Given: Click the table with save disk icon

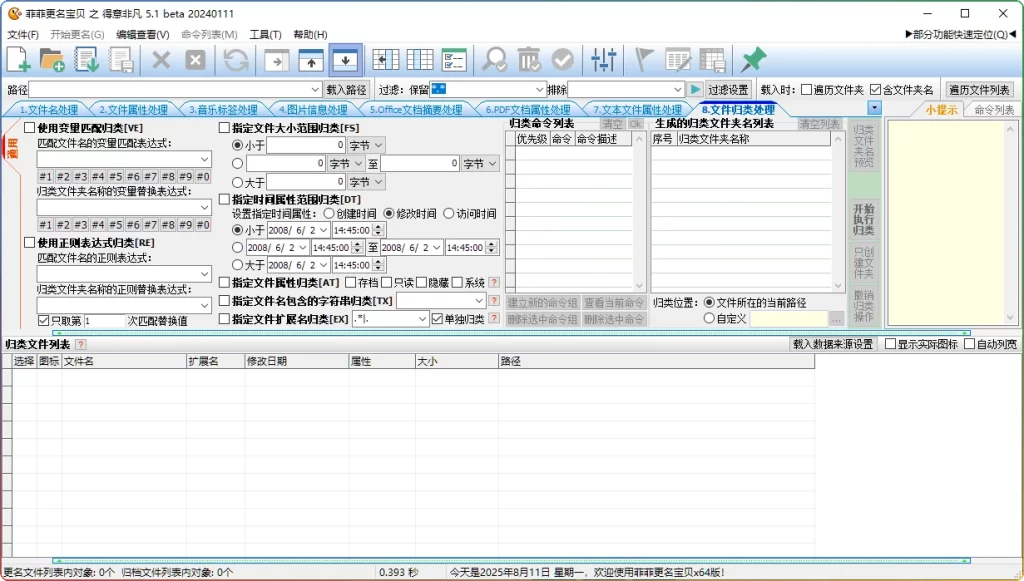Looking at the screenshot, I should (x=712, y=59).
